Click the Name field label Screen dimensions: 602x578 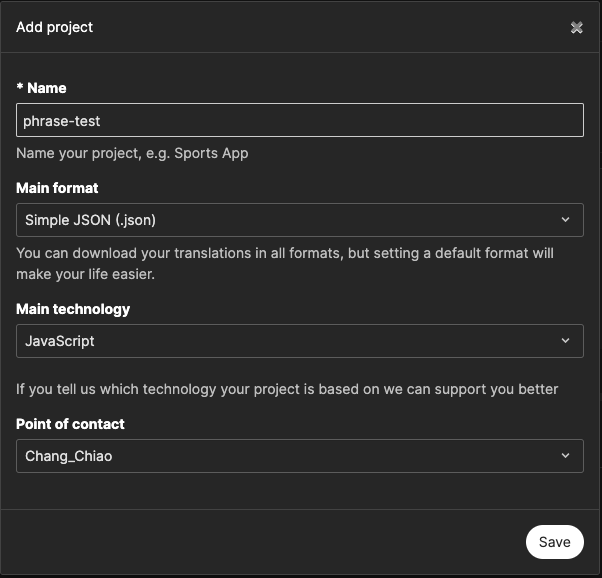pos(47,88)
